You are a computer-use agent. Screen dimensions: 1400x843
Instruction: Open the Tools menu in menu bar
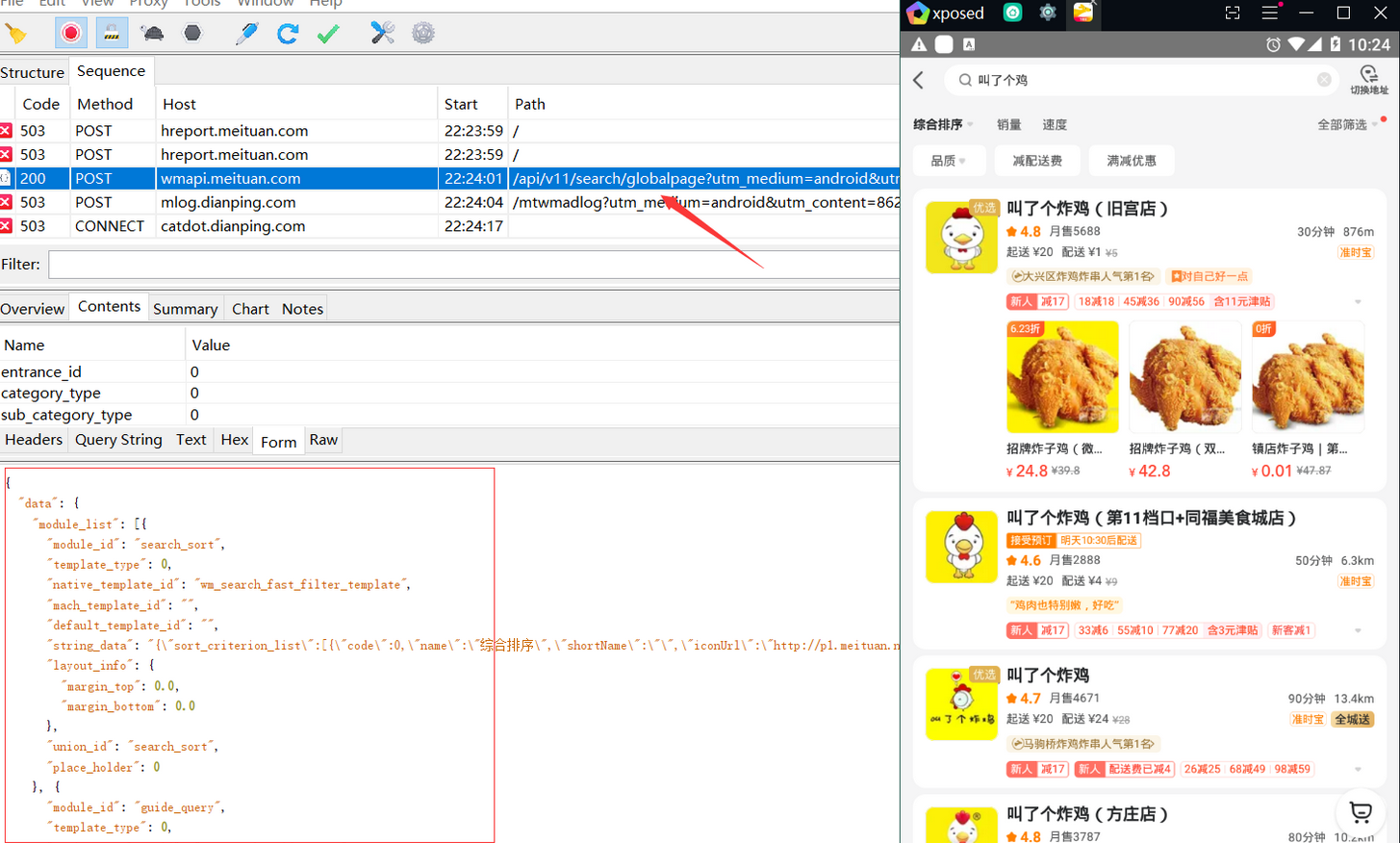click(x=202, y=4)
